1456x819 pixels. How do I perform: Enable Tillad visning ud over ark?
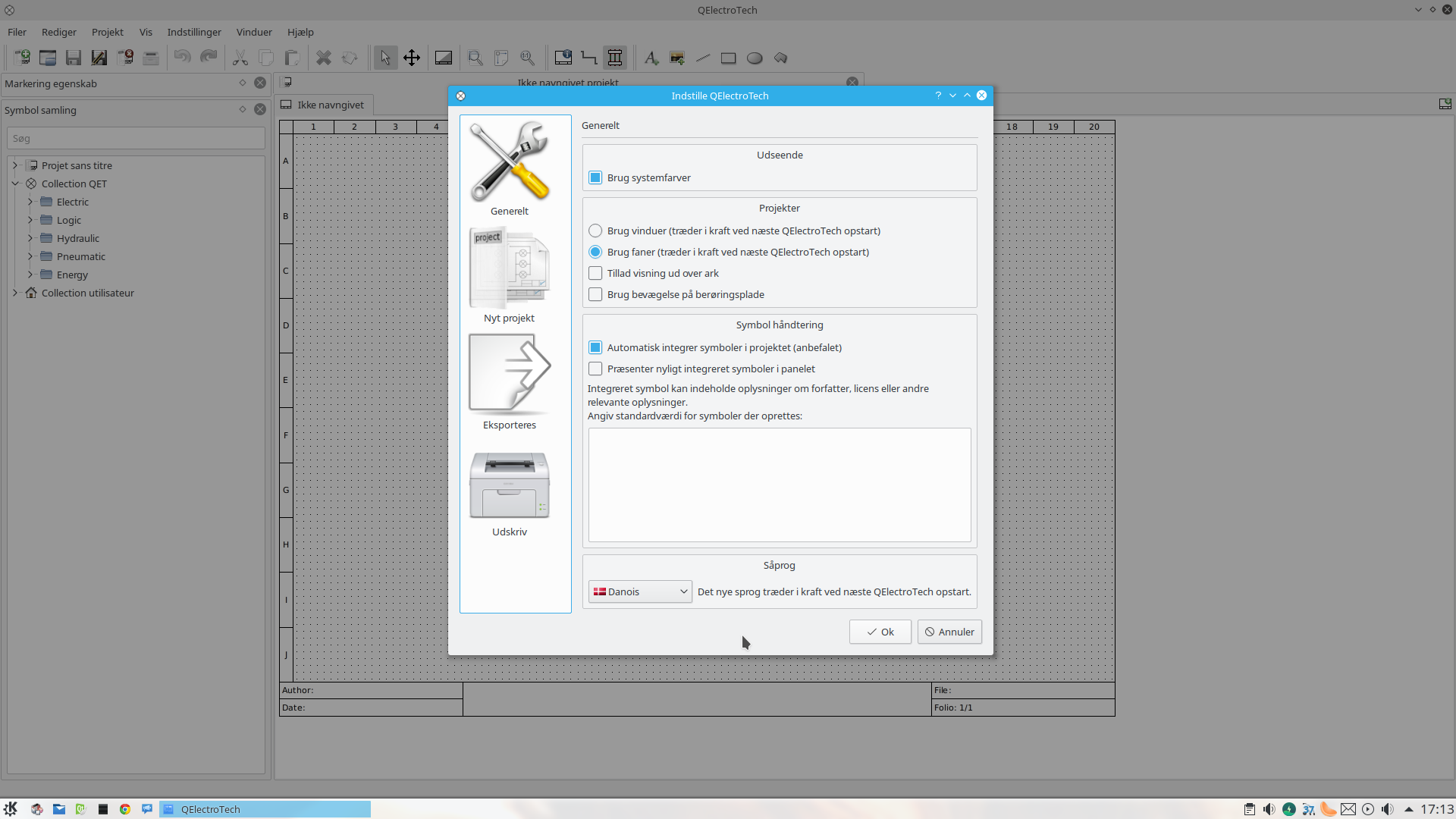tap(595, 273)
